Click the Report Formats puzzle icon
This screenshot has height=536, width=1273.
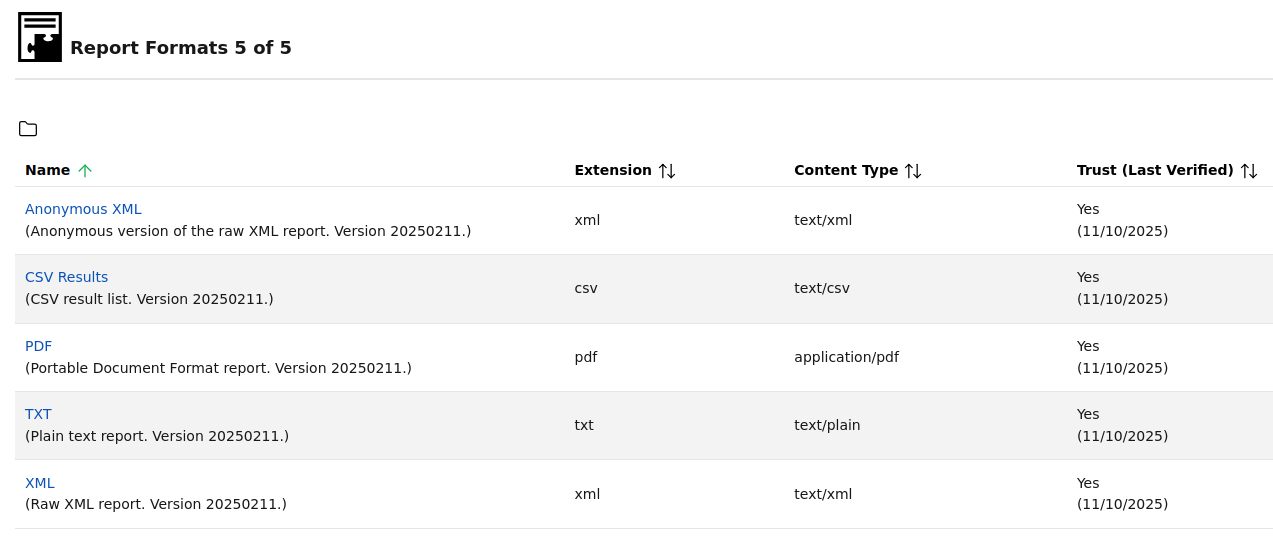click(x=40, y=37)
